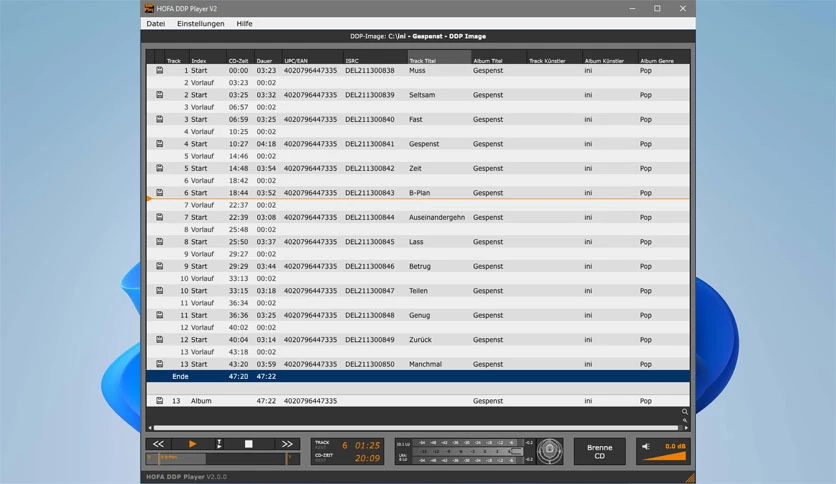836x484 pixels.
Task: Maximize the HOFA DDP Player window
Action: click(657, 9)
